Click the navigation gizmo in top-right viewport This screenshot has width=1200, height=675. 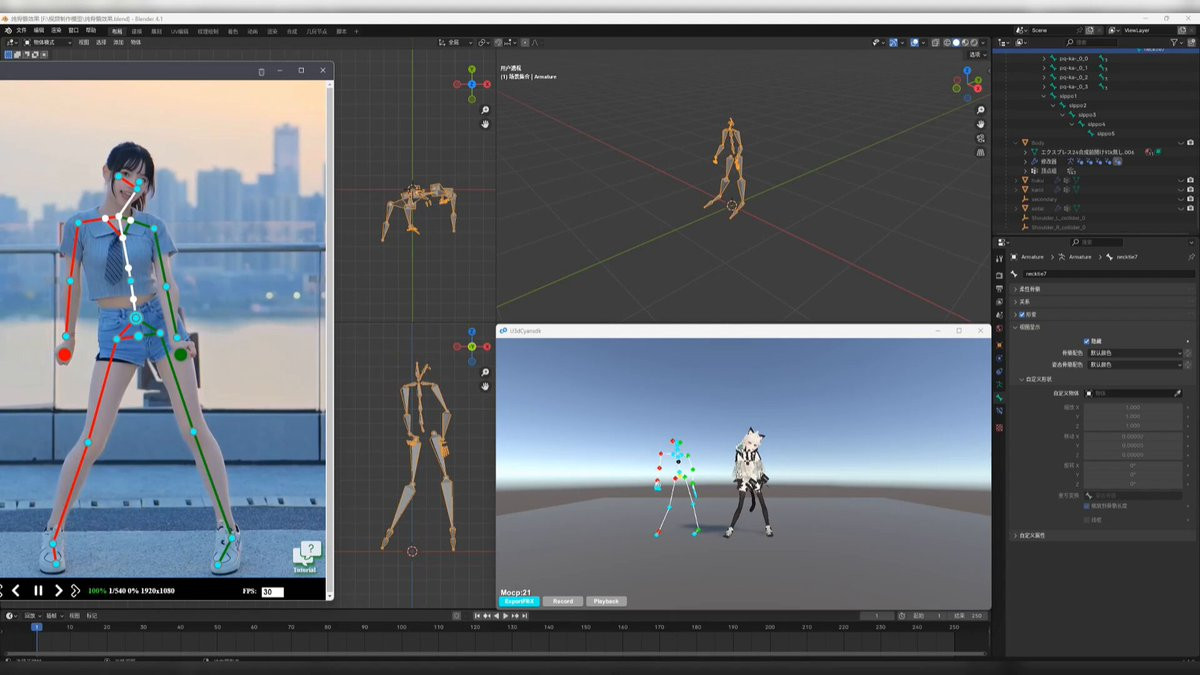point(966,82)
